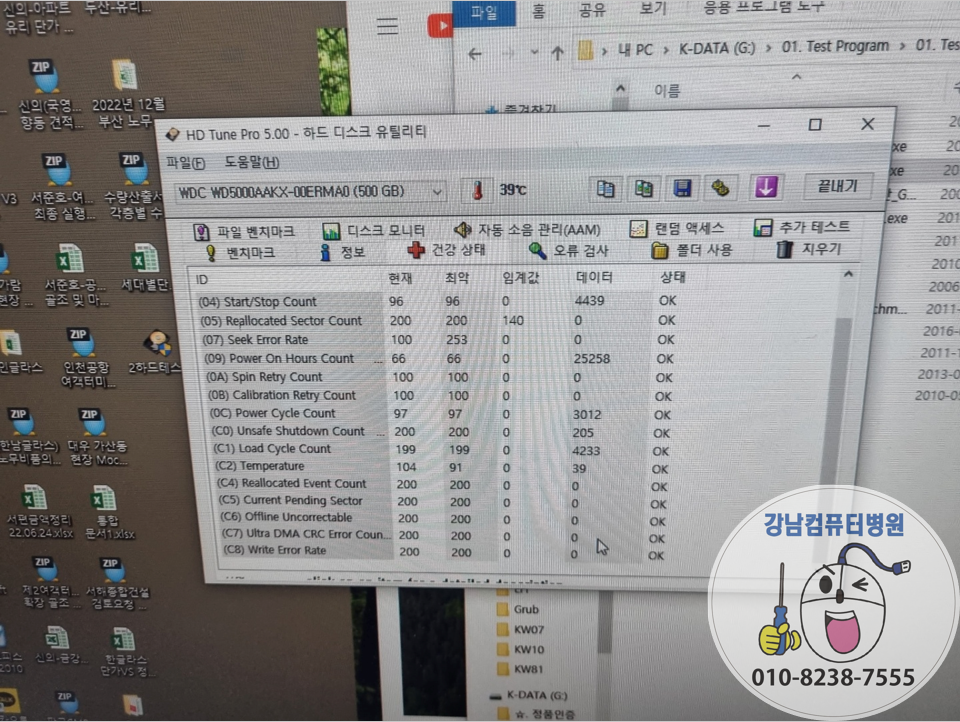
Task: Select the 건강 상태 tab
Action: [447, 250]
